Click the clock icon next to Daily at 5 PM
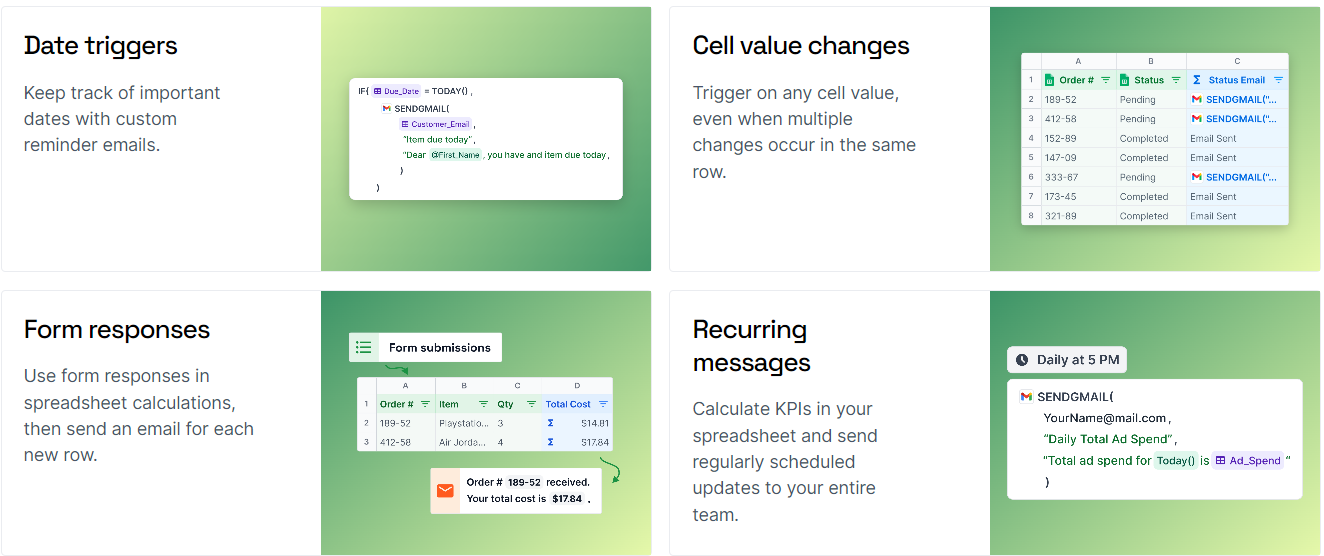This screenshot has height=556, width=1324. [1021, 360]
